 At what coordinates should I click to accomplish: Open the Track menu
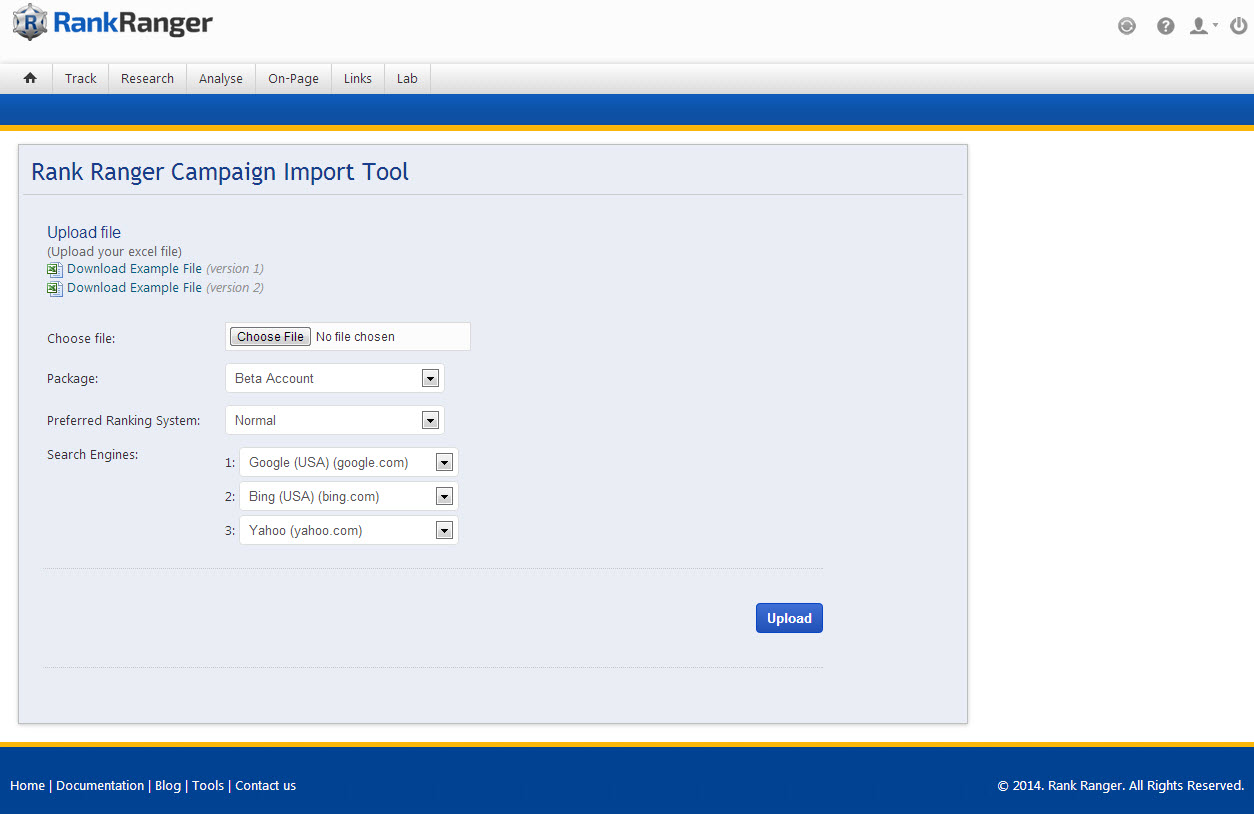click(81, 78)
